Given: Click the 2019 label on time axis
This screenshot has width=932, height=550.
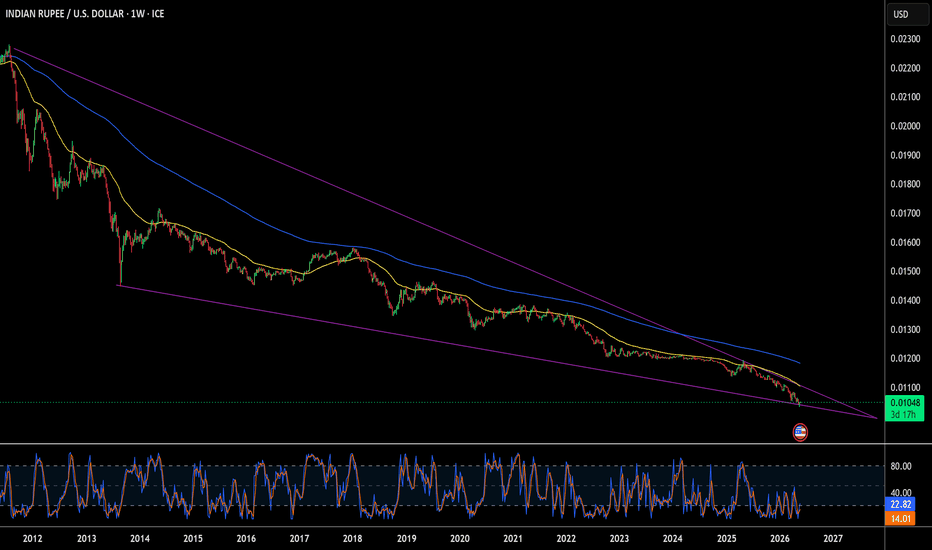Looking at the screenshot, I should coord(407,539).
